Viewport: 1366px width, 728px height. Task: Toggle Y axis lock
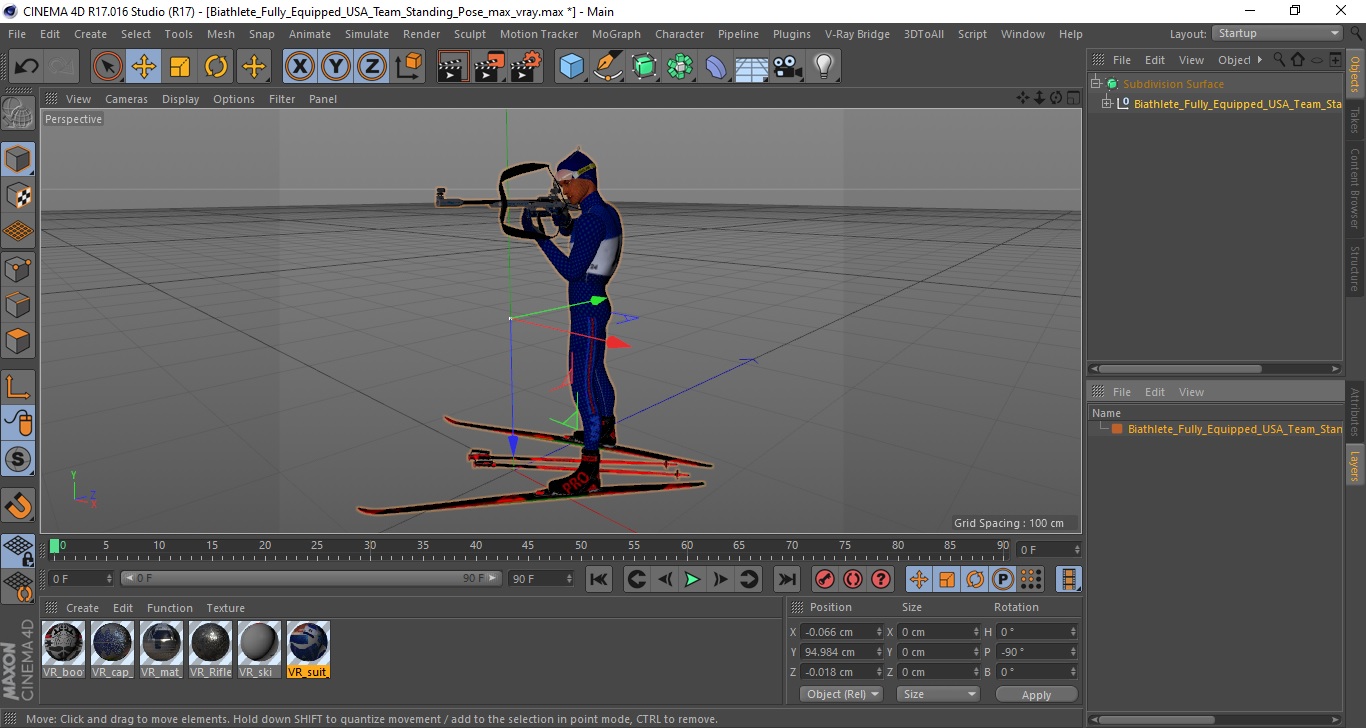[336, 67]
